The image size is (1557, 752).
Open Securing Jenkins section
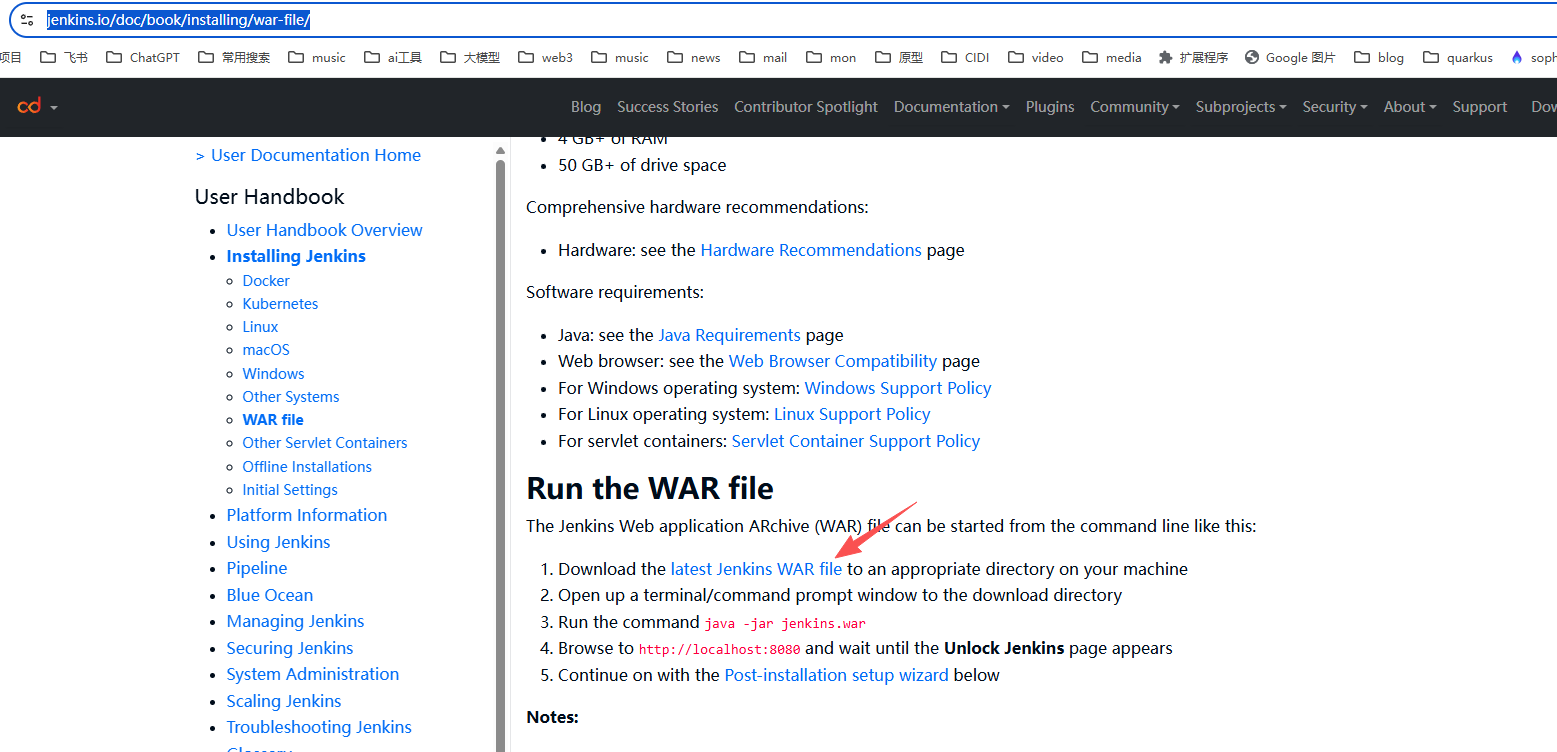pyautogui.click(x=290, y=648)
